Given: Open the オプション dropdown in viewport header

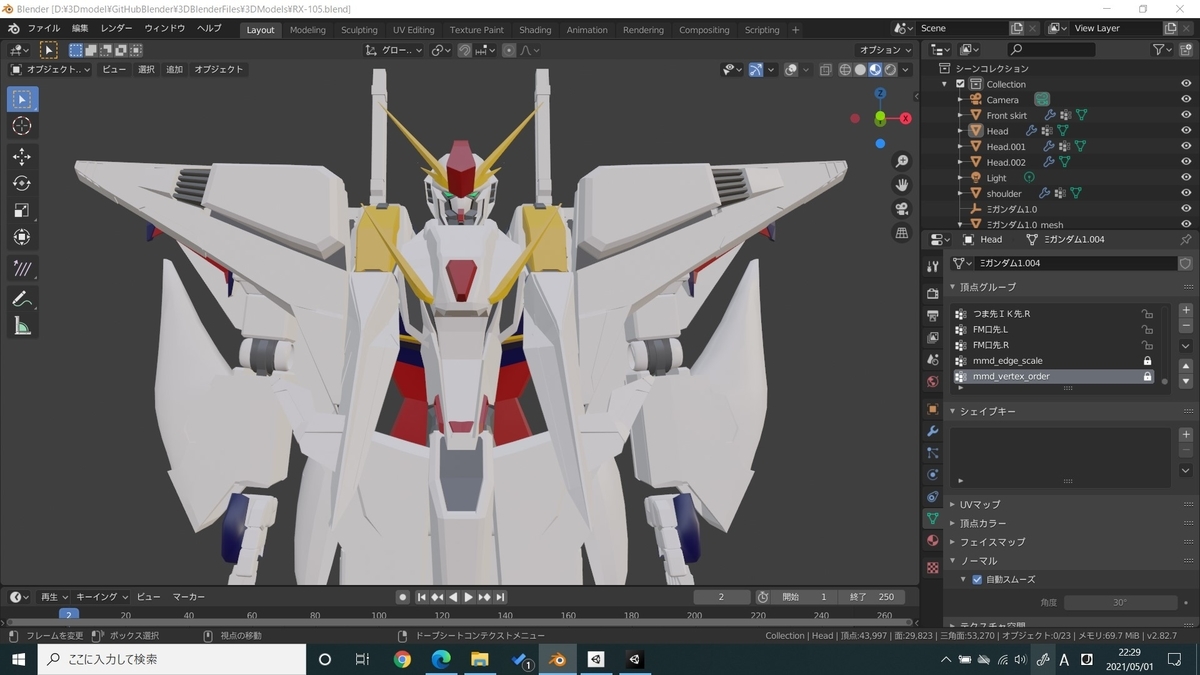Looking at the screenshot, I should click(x=886, y=50).
